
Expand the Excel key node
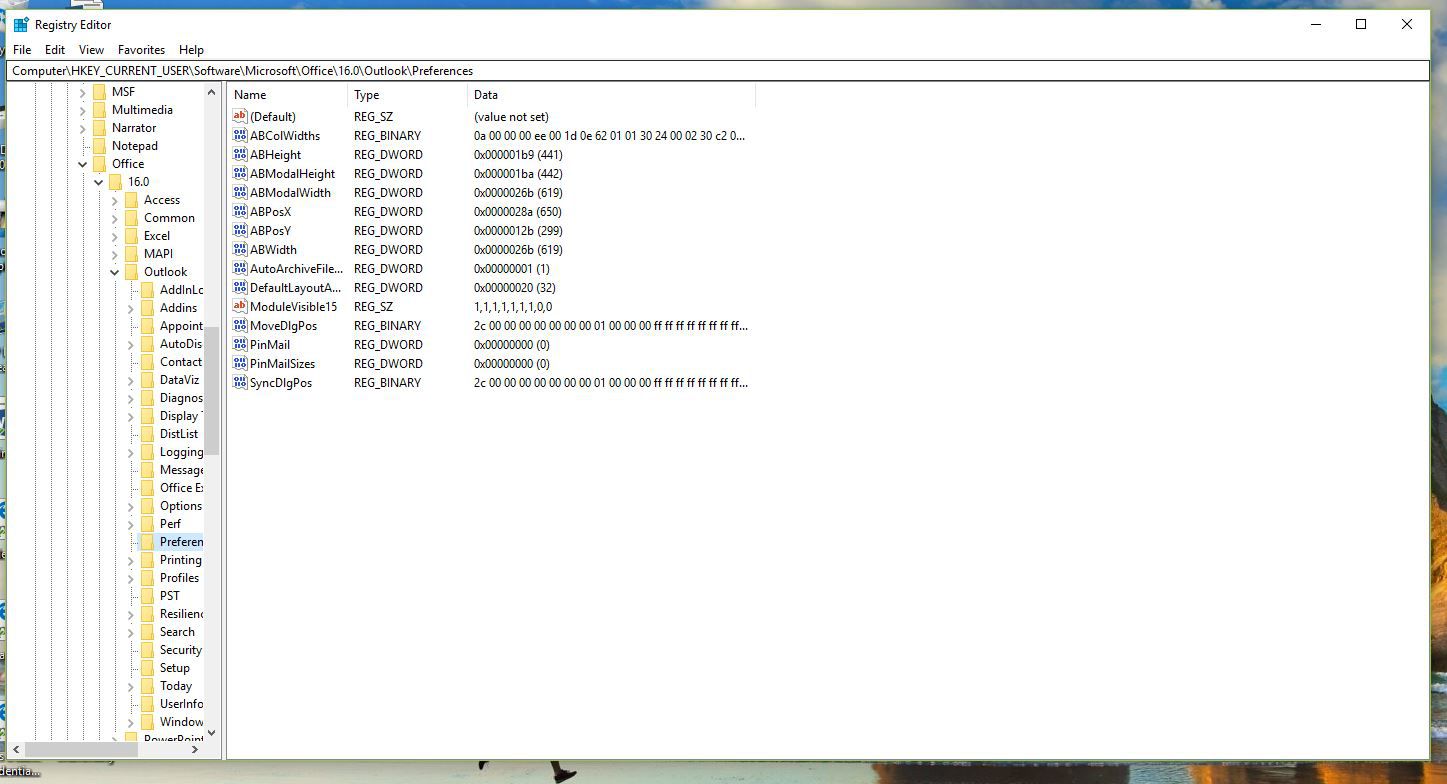click(x=115, y=236)
